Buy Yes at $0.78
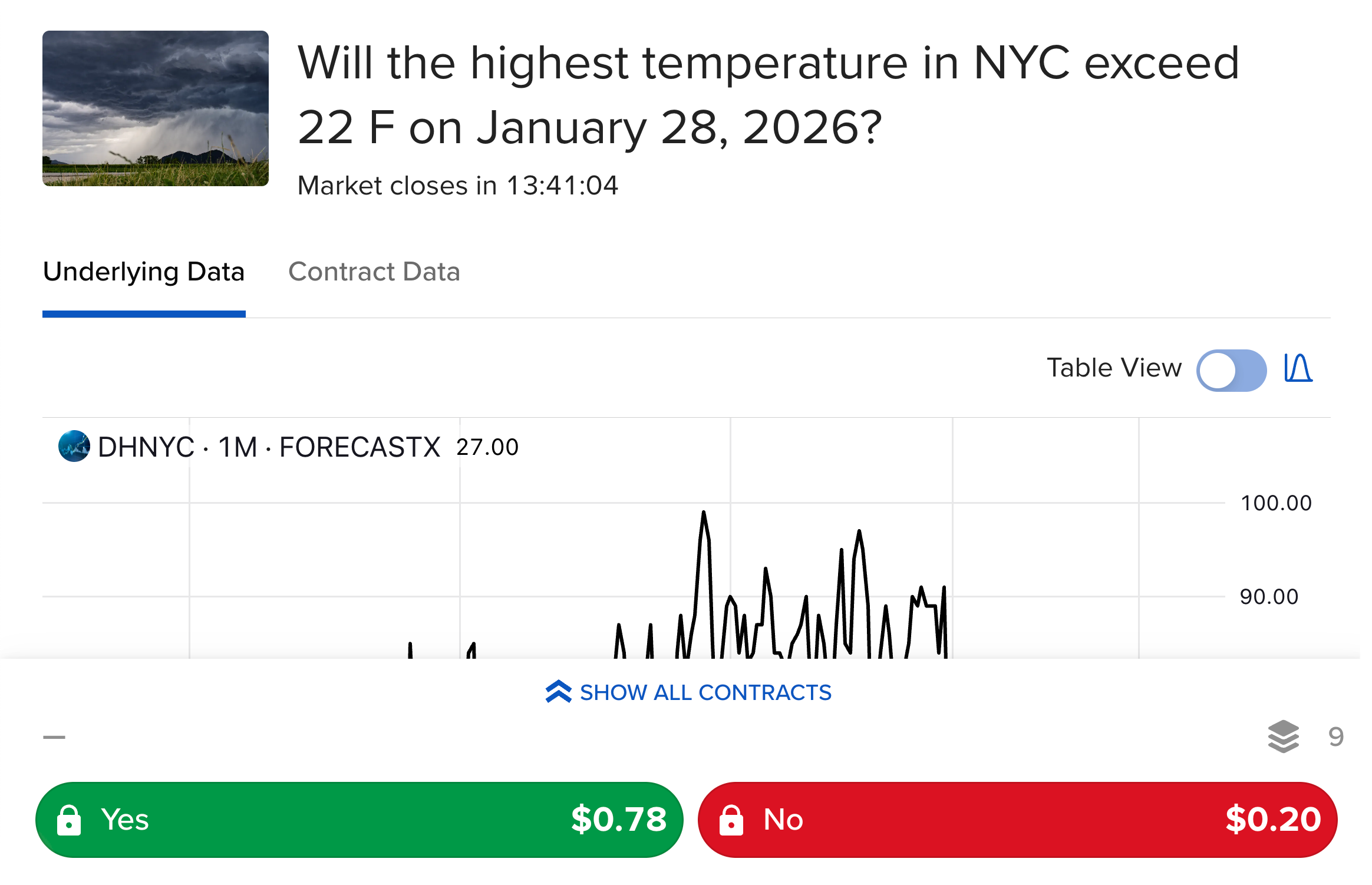The image size is (1372, 885). coord(360,820)
